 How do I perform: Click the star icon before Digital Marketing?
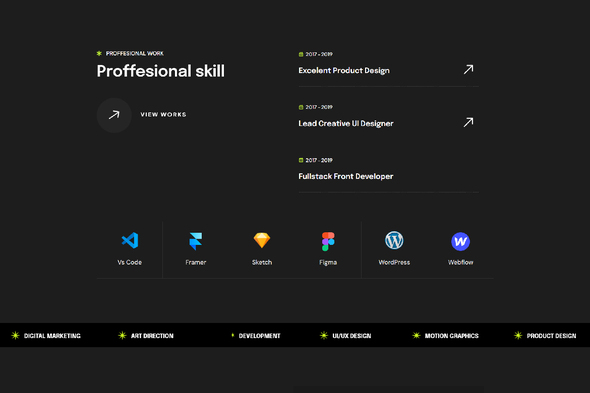click(15, 335)
